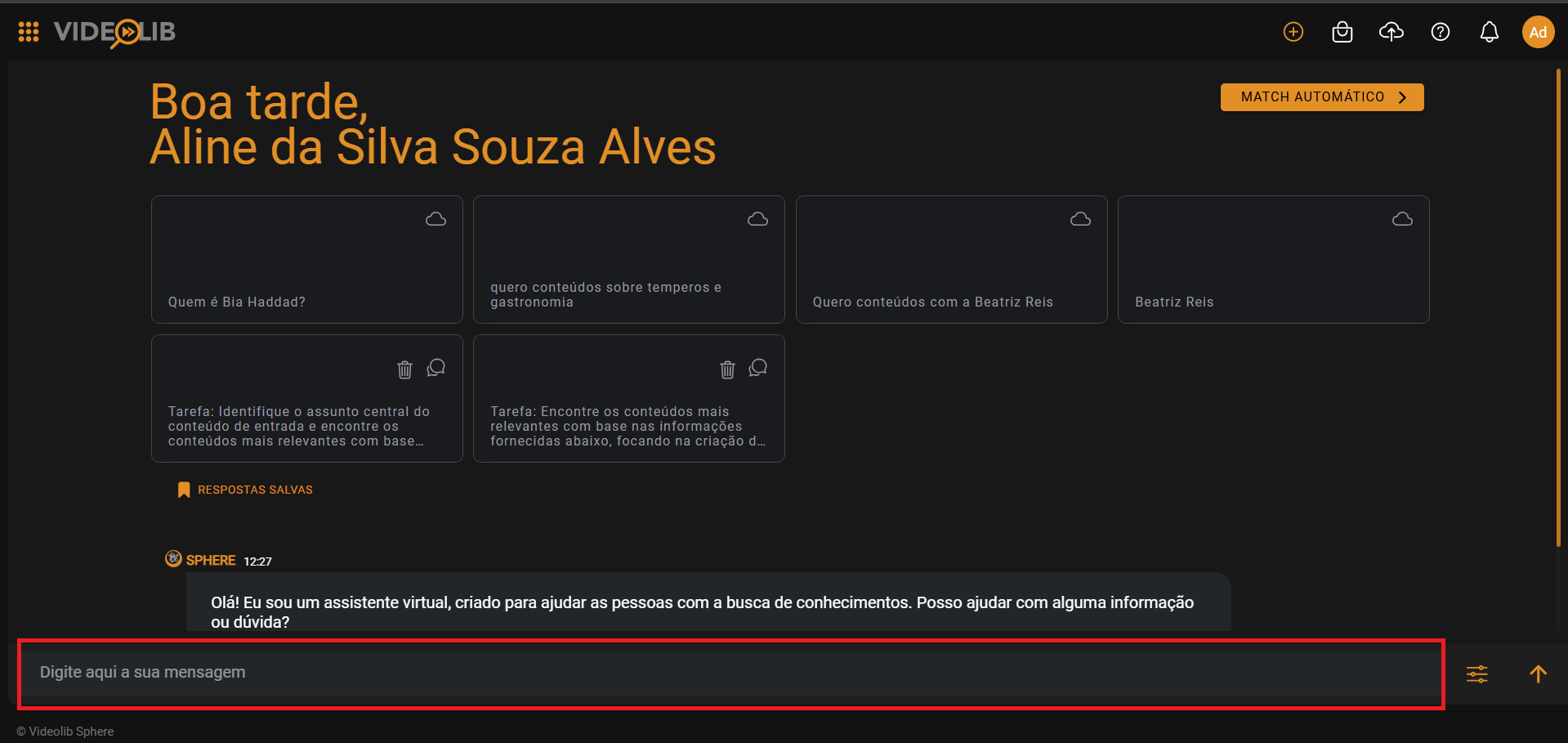Open the 'Ad' user avatar menu
Image resolution: width=1568 pixels, height=743 pixels.
[1538, 32]
